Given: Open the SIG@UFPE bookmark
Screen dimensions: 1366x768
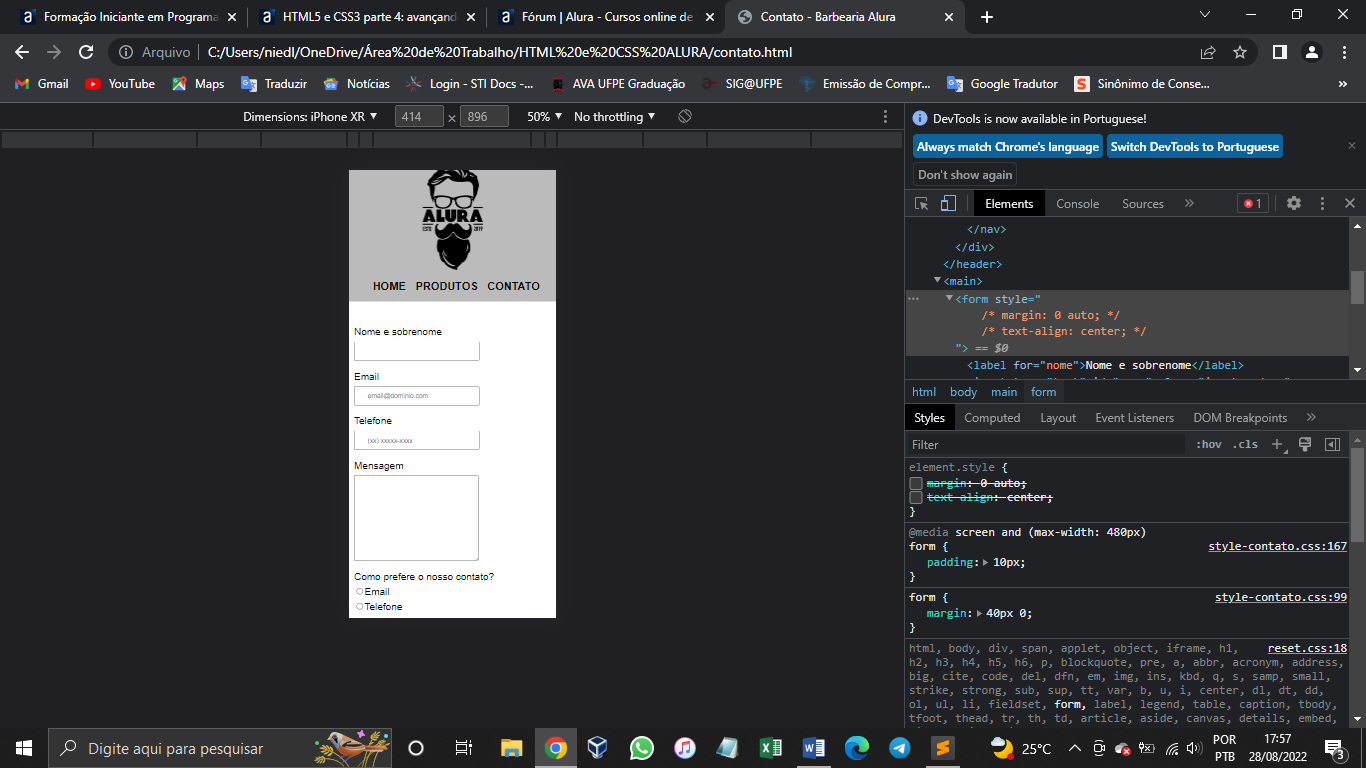Looking at the screenshot, I should [x=742, y=84].
